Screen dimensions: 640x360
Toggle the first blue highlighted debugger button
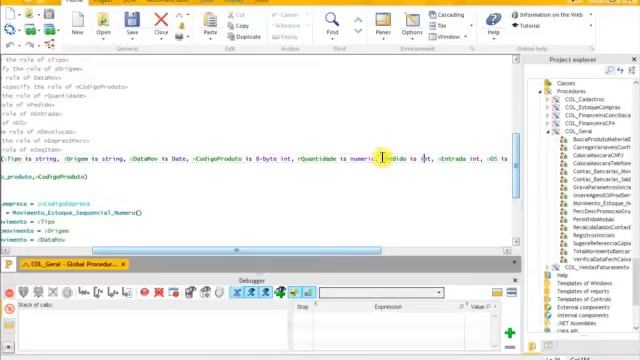237,292
